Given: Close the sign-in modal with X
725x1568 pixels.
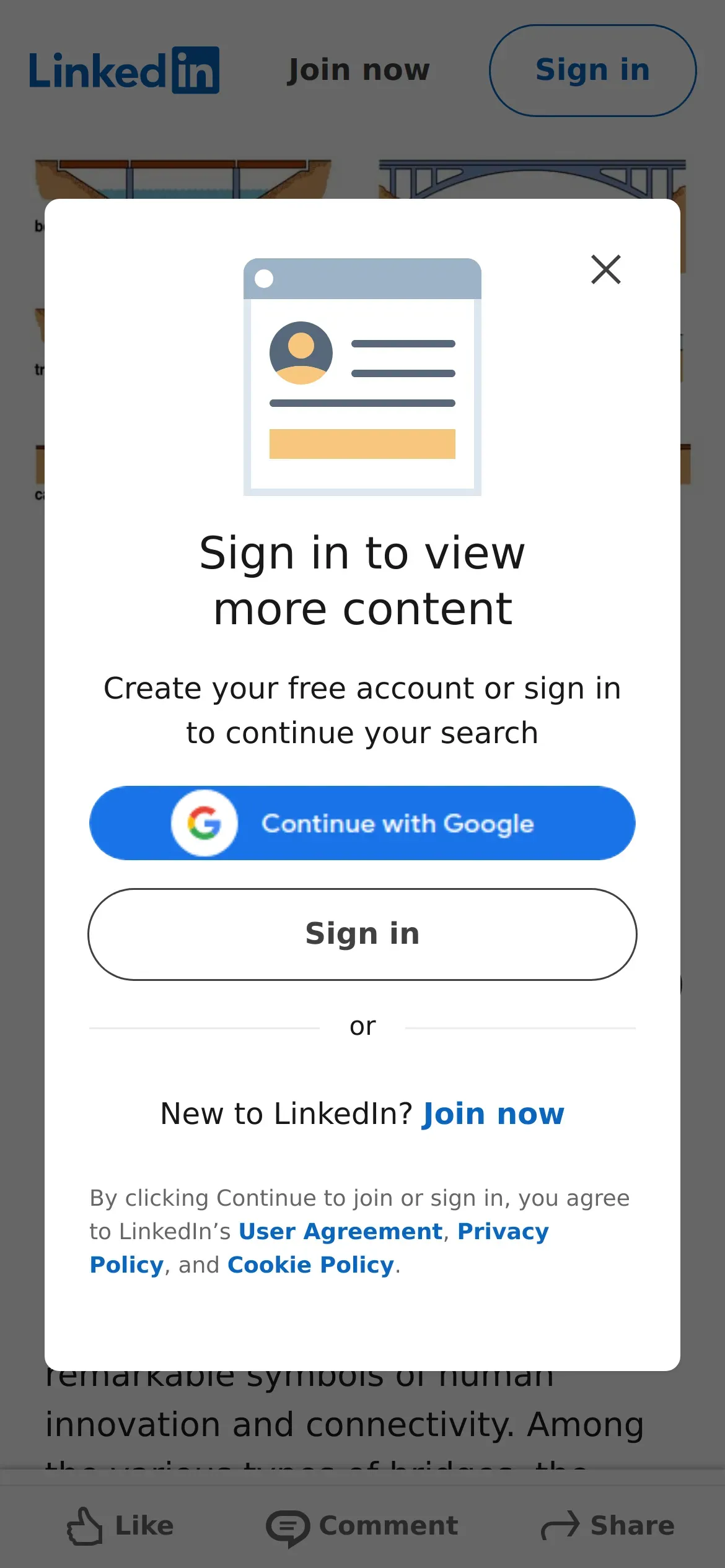Looking at the screenshot, I should [605, 269].
